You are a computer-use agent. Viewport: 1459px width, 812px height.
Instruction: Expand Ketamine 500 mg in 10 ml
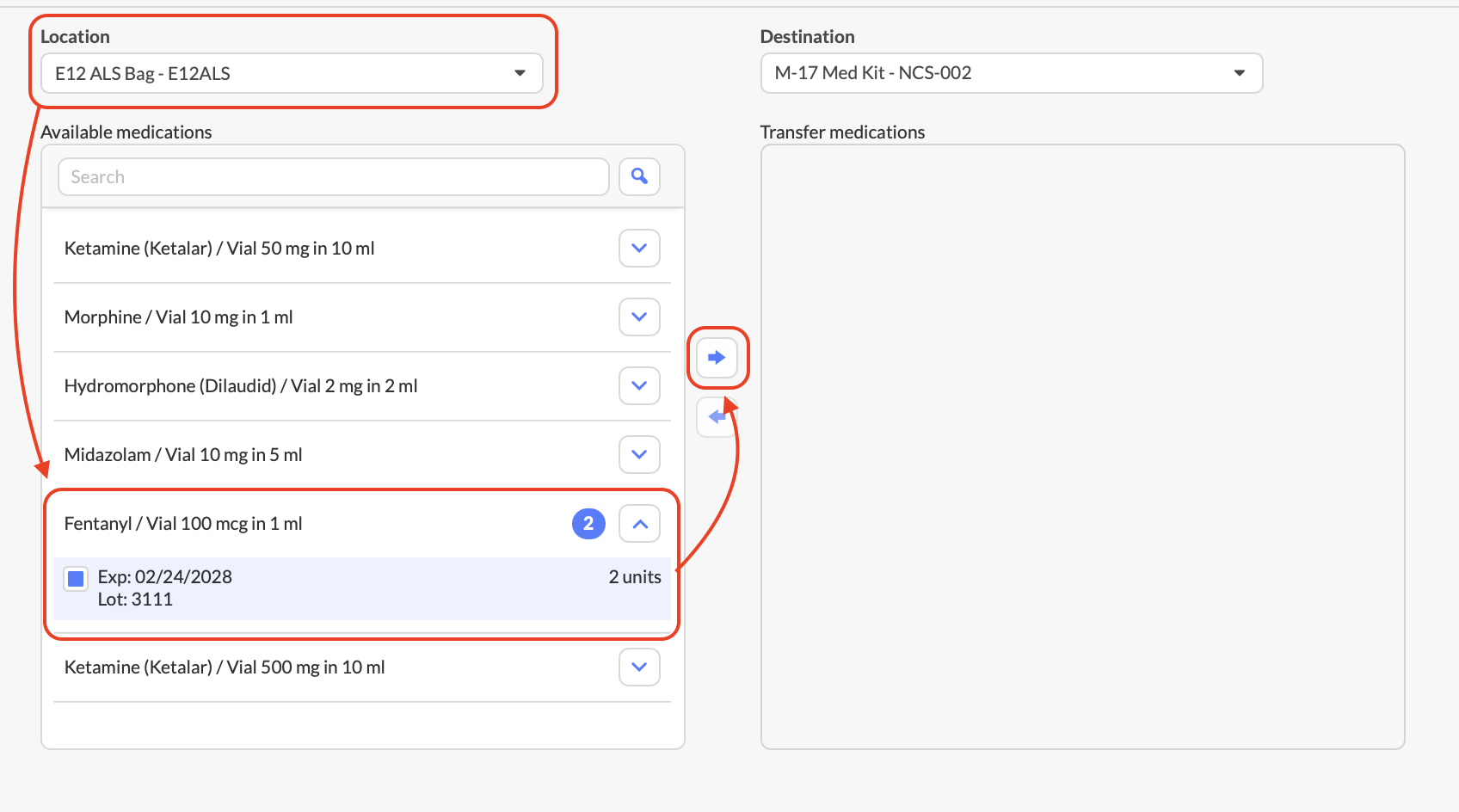point(639,667)
